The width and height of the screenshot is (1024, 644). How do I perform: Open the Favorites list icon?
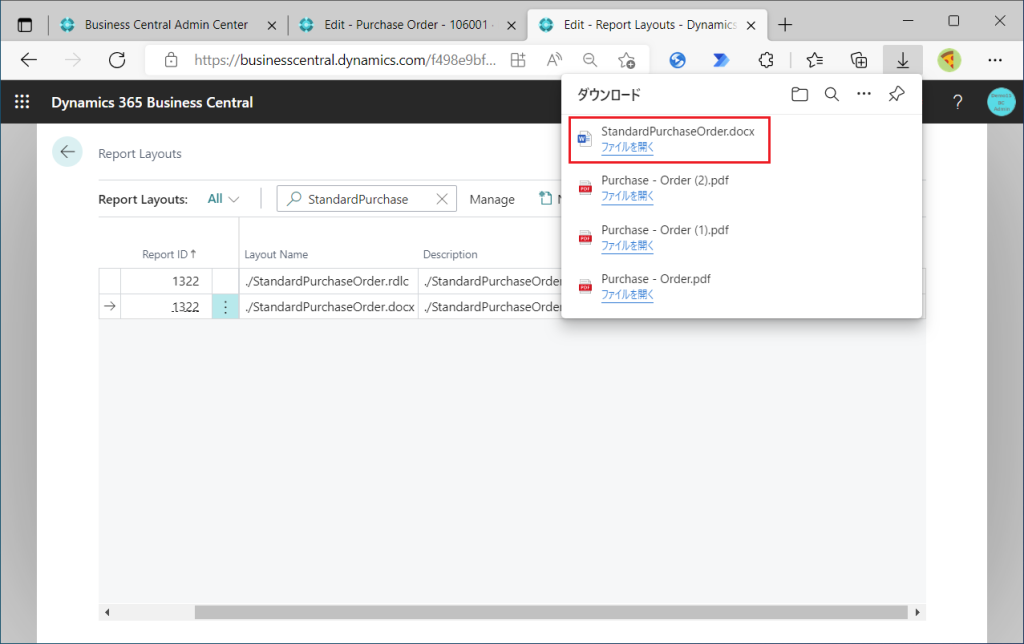[x=814, y=60]
